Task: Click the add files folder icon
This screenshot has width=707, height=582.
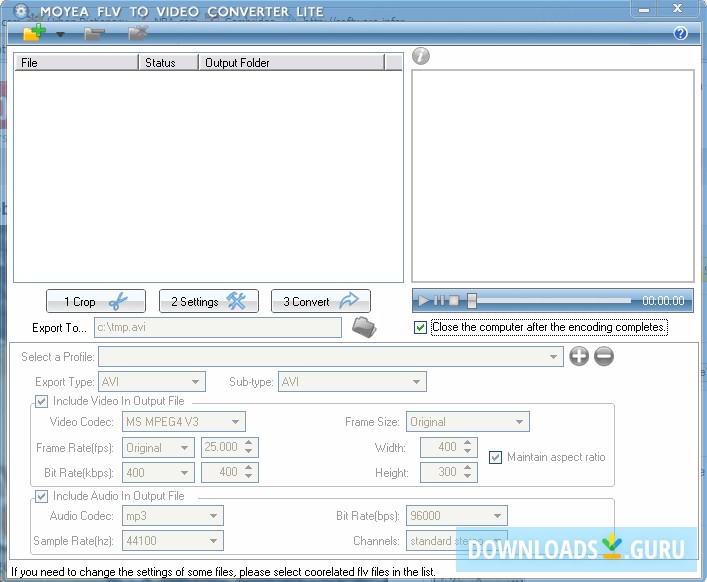Action: click(34, 32)
